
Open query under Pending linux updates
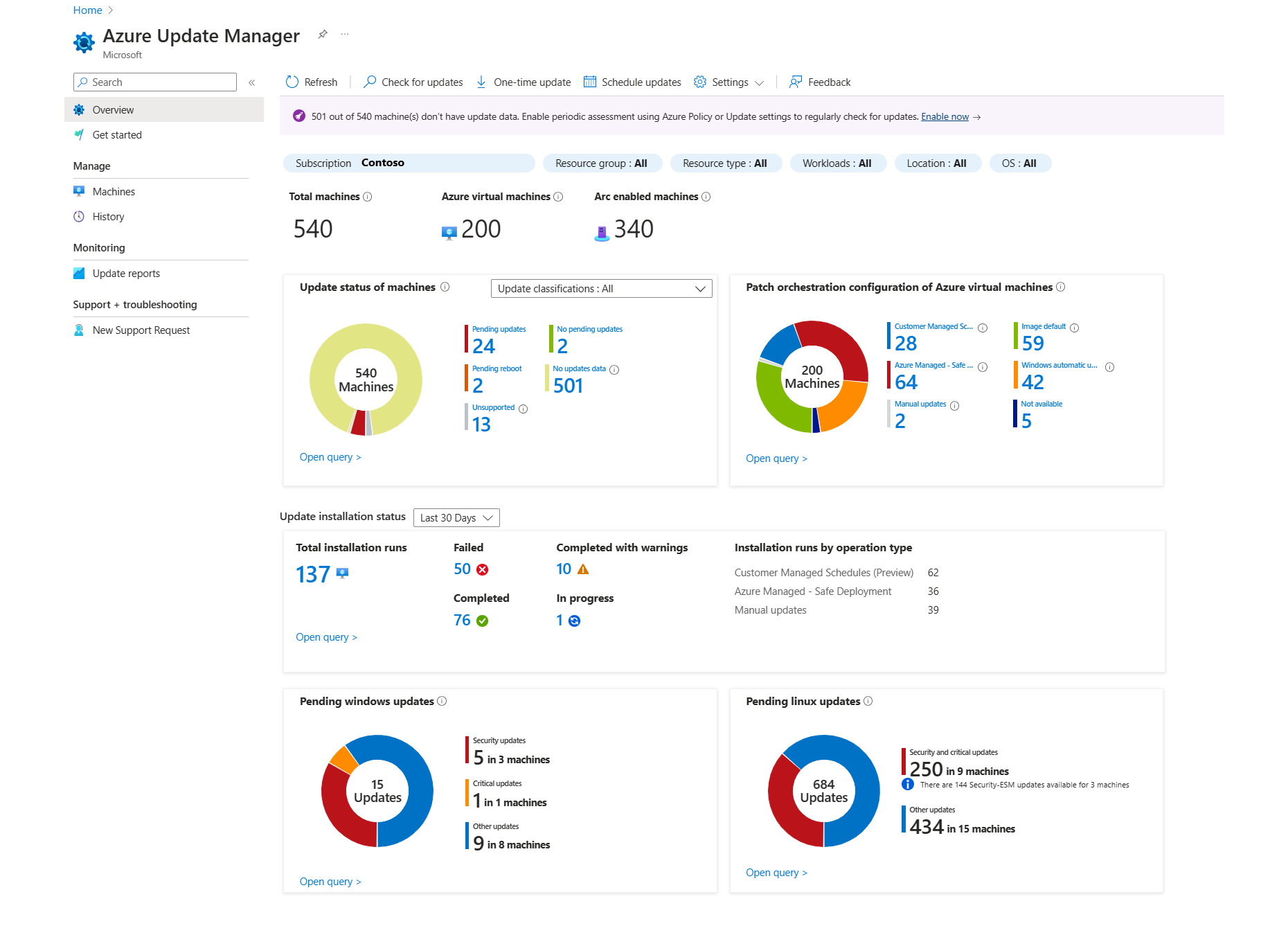pos(776,873)
